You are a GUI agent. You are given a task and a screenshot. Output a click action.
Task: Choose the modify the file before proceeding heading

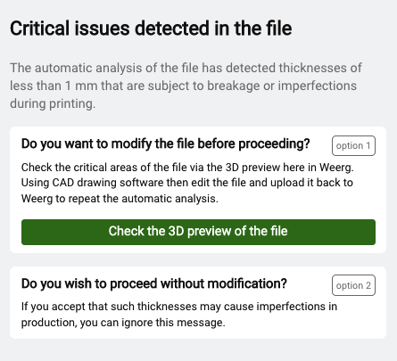point(166,144)
